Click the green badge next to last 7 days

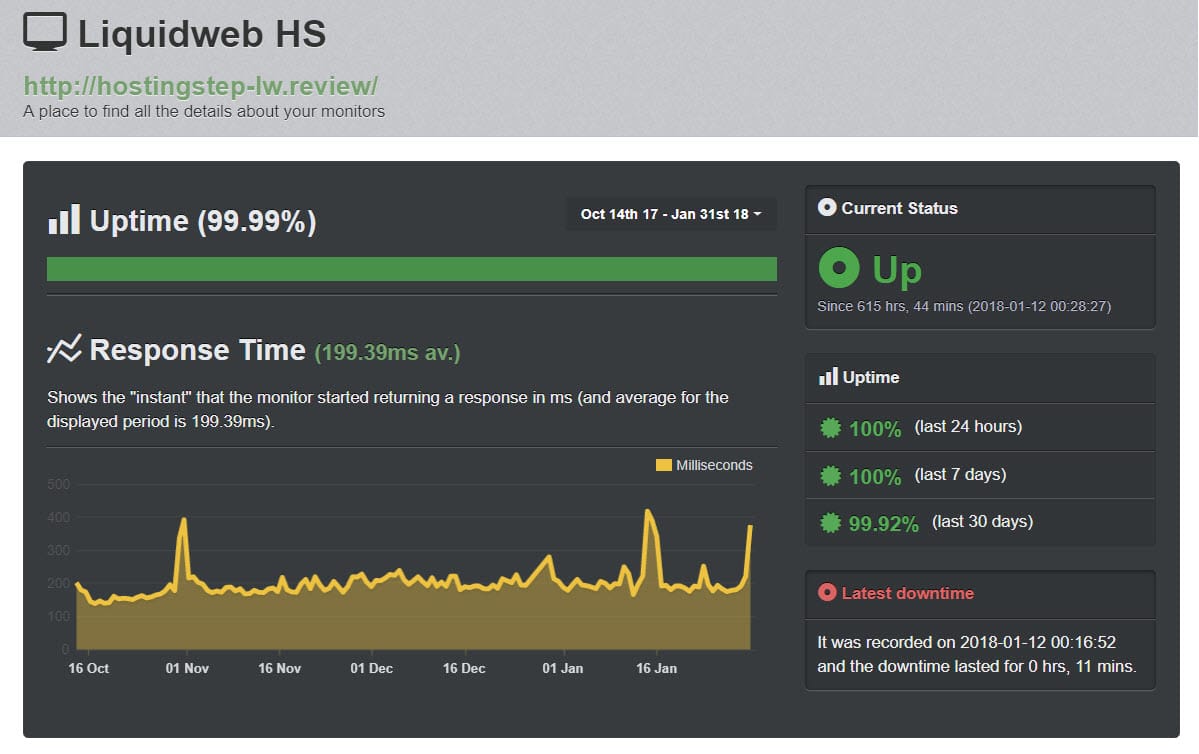(830, 476)
